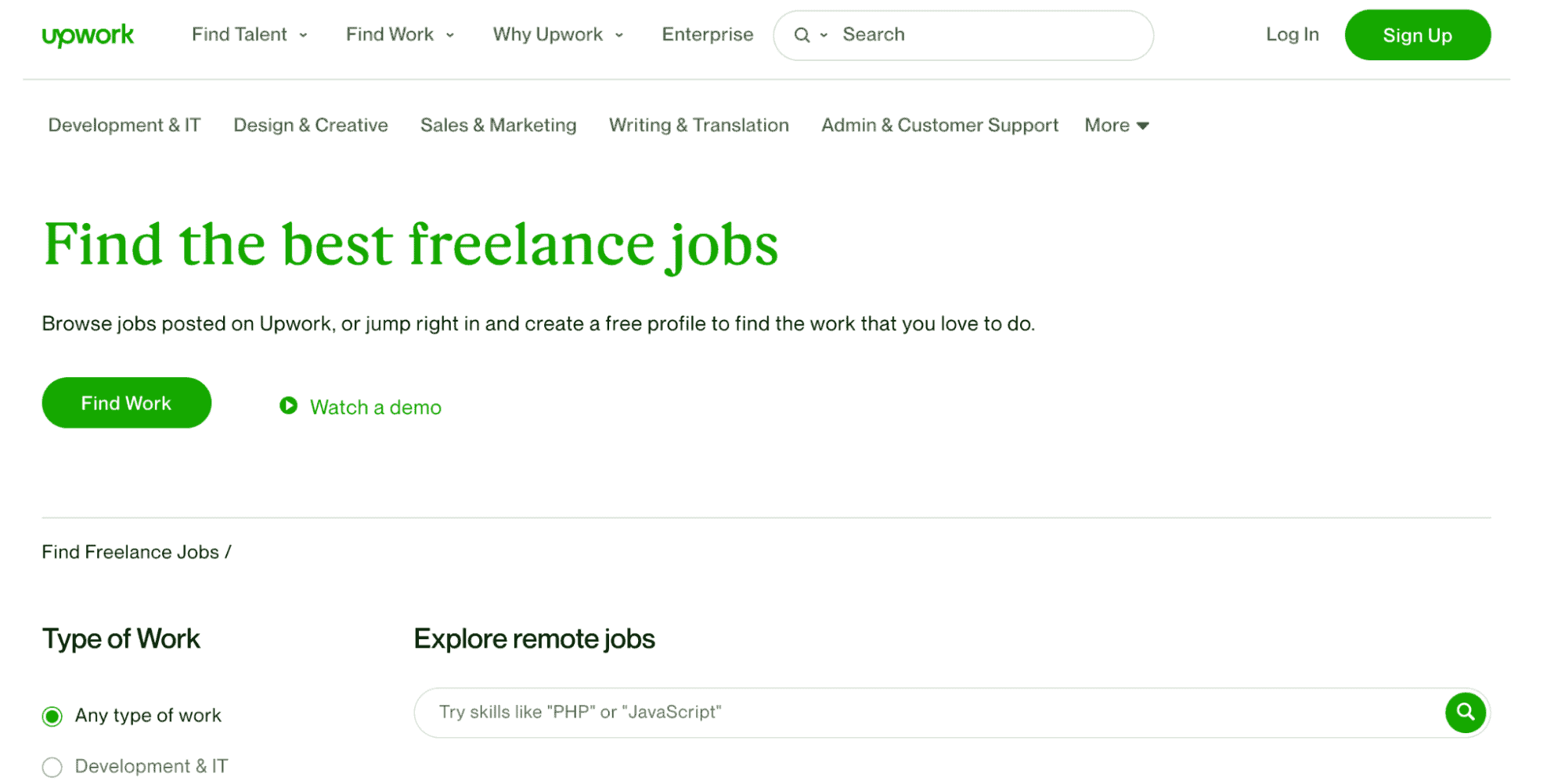Screen dimensions: 1565x784
Task: Select the Writing & Translation category
Action: (x=698, y=125)
